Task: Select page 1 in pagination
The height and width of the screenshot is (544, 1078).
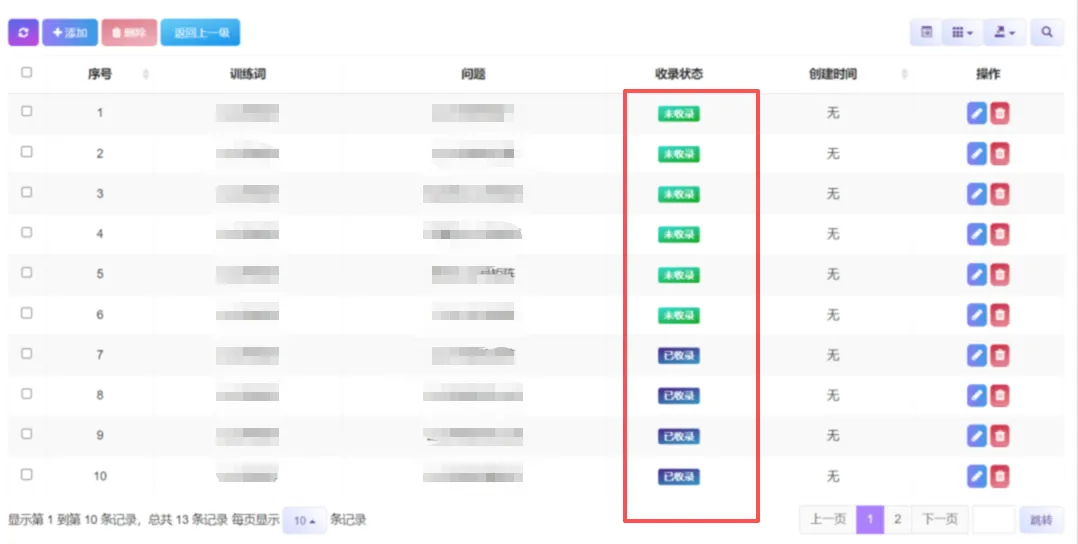Action: 870,519
